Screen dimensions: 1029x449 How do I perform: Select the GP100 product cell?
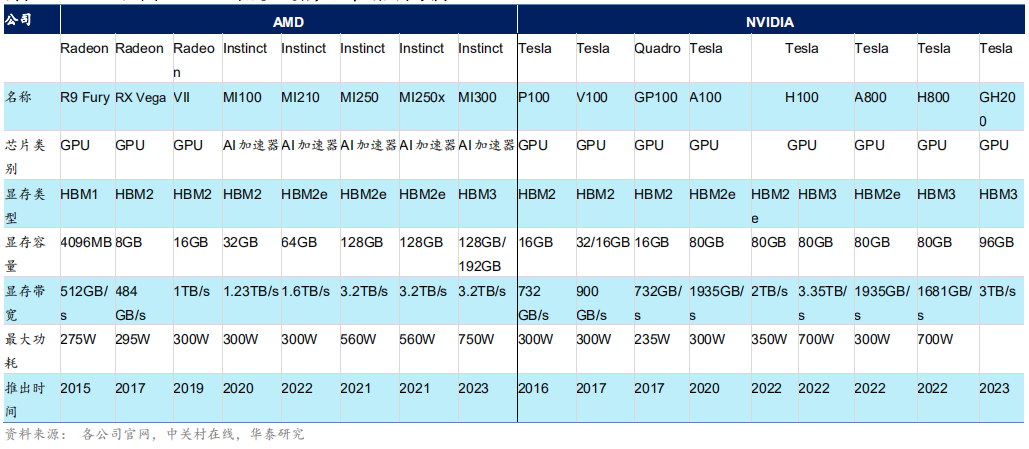[x=656, y=97]
